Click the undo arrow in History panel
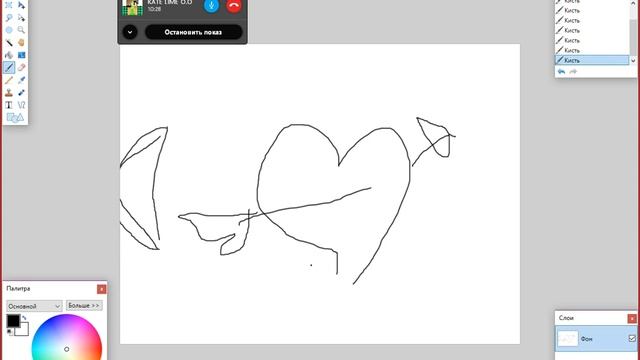The width and height of the screenshot is (640, 360). [x=562, y=71]
